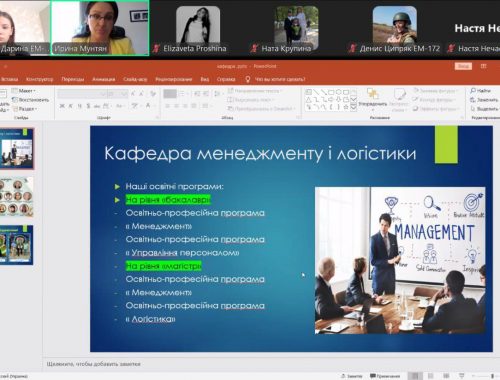Click the Восстановить reset slide icon
Viewport: 500px width, 380px height.
15,100
